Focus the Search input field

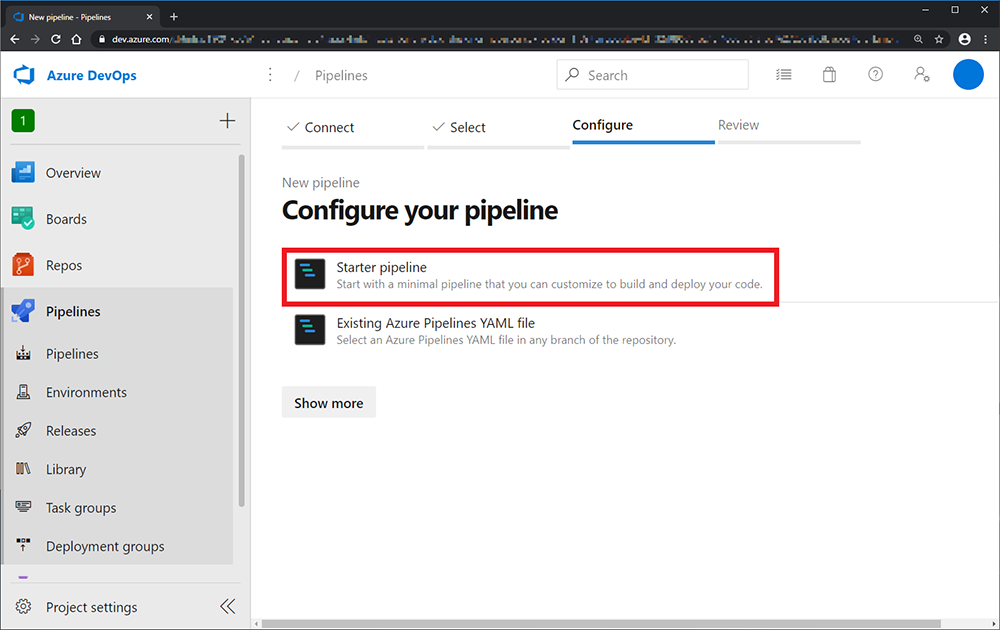[x=652, y=75]
